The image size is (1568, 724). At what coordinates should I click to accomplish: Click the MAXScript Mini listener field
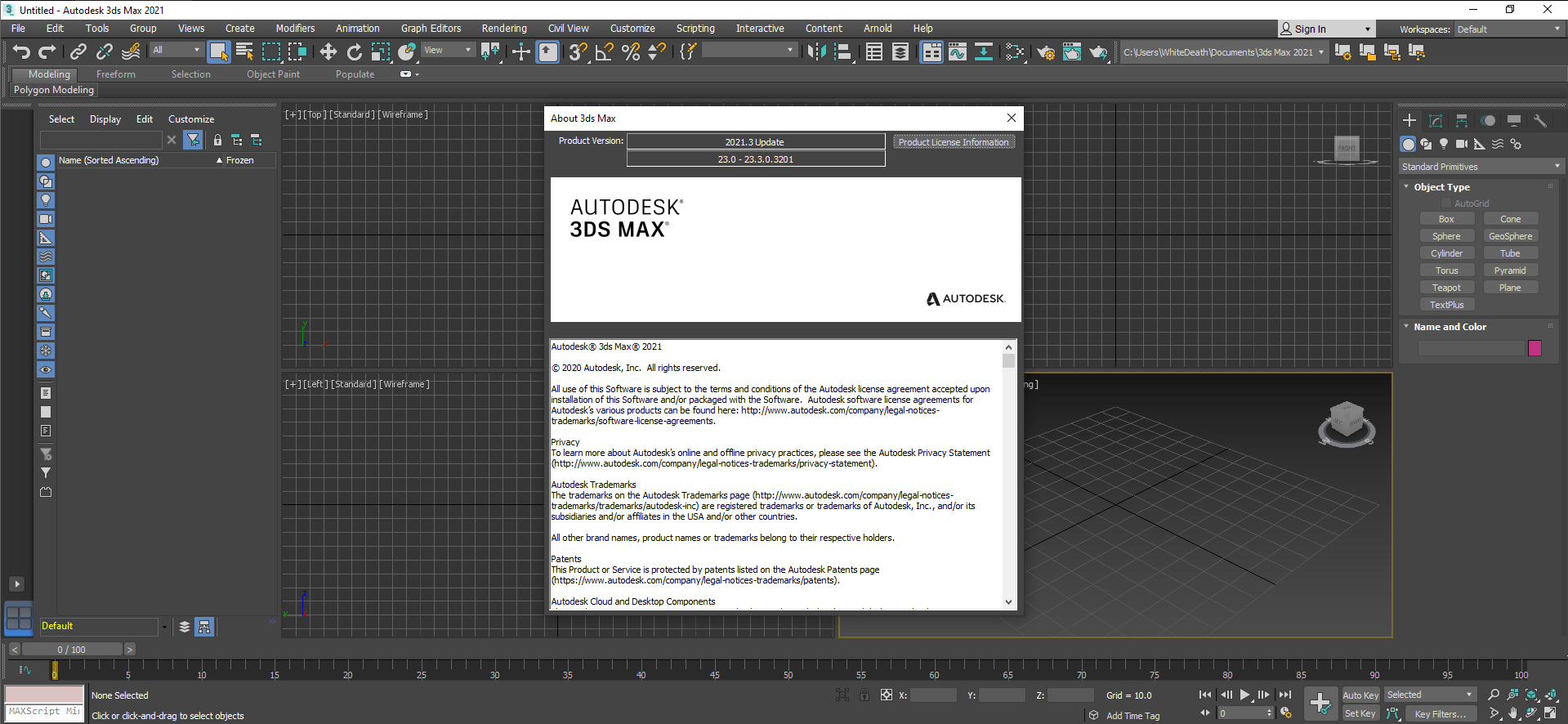tap(44, 712)
